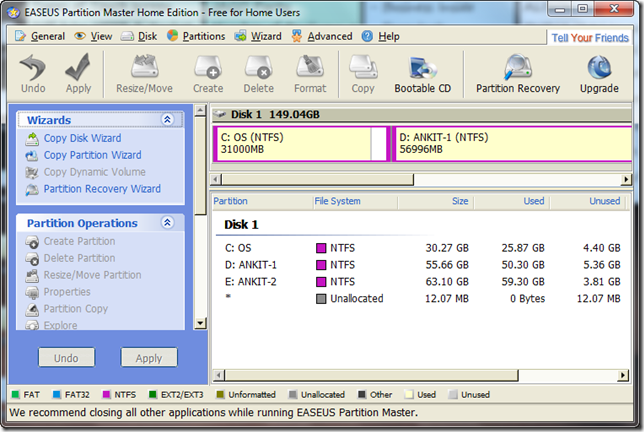Sort by Partition column header
Screen dimensions: 644x432
(263, 201)
